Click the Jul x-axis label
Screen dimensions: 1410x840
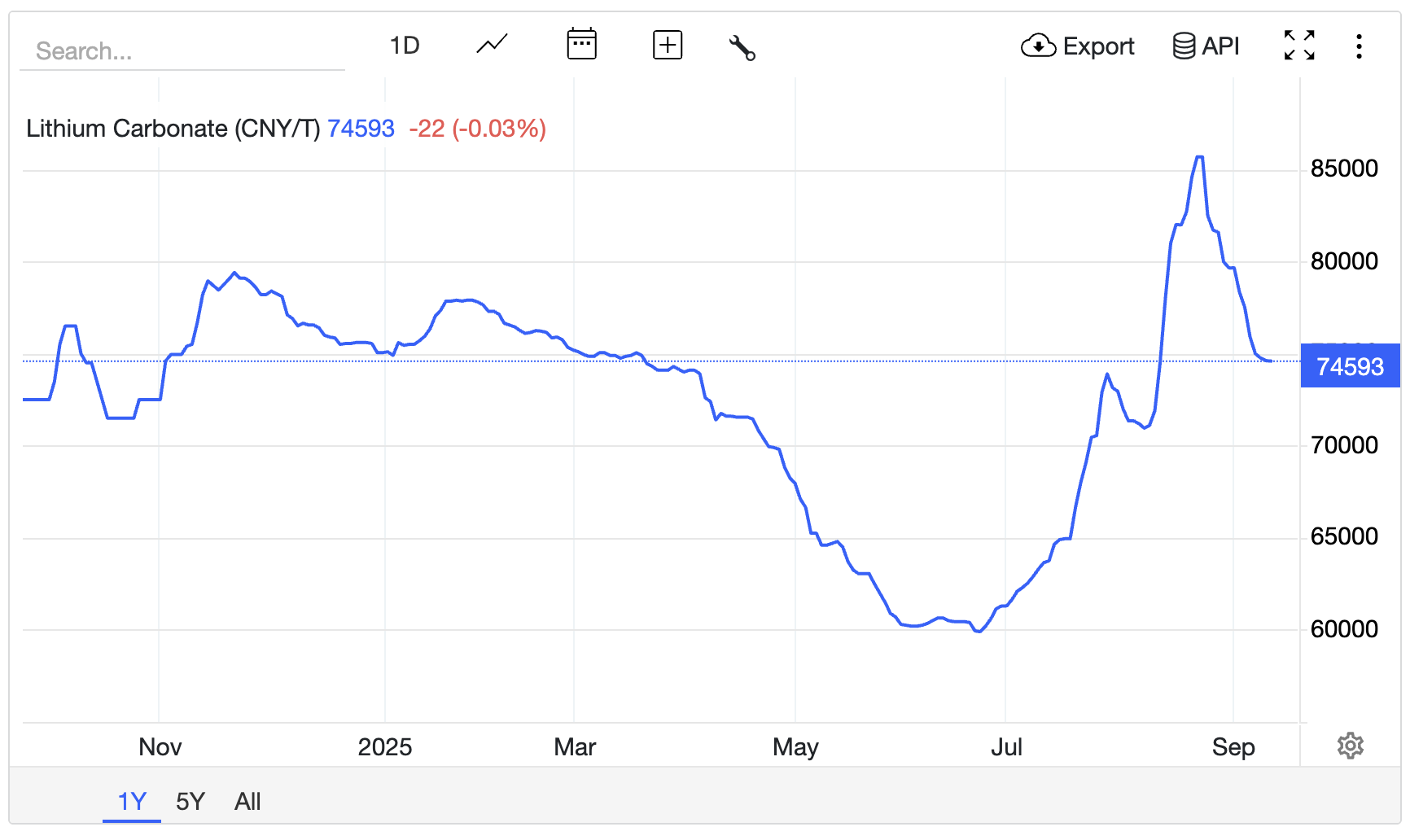click(x=1006, y=747)
